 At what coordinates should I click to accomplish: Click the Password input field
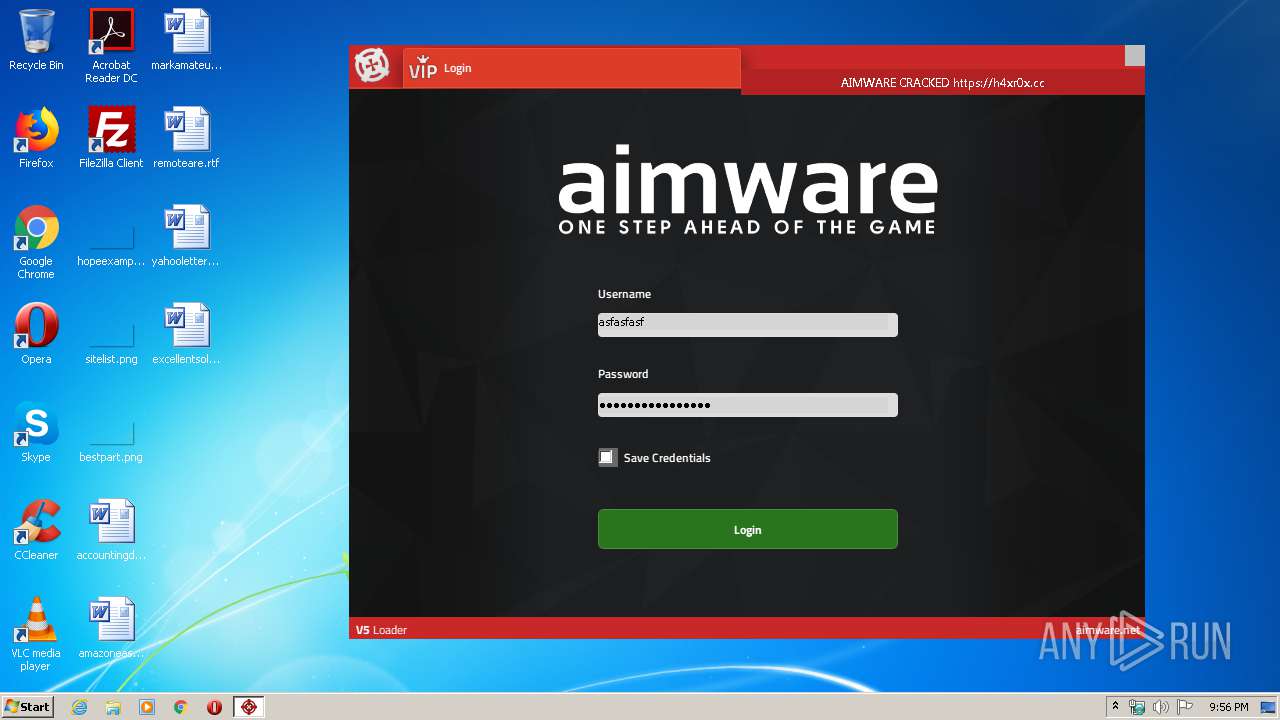(748, 404)
